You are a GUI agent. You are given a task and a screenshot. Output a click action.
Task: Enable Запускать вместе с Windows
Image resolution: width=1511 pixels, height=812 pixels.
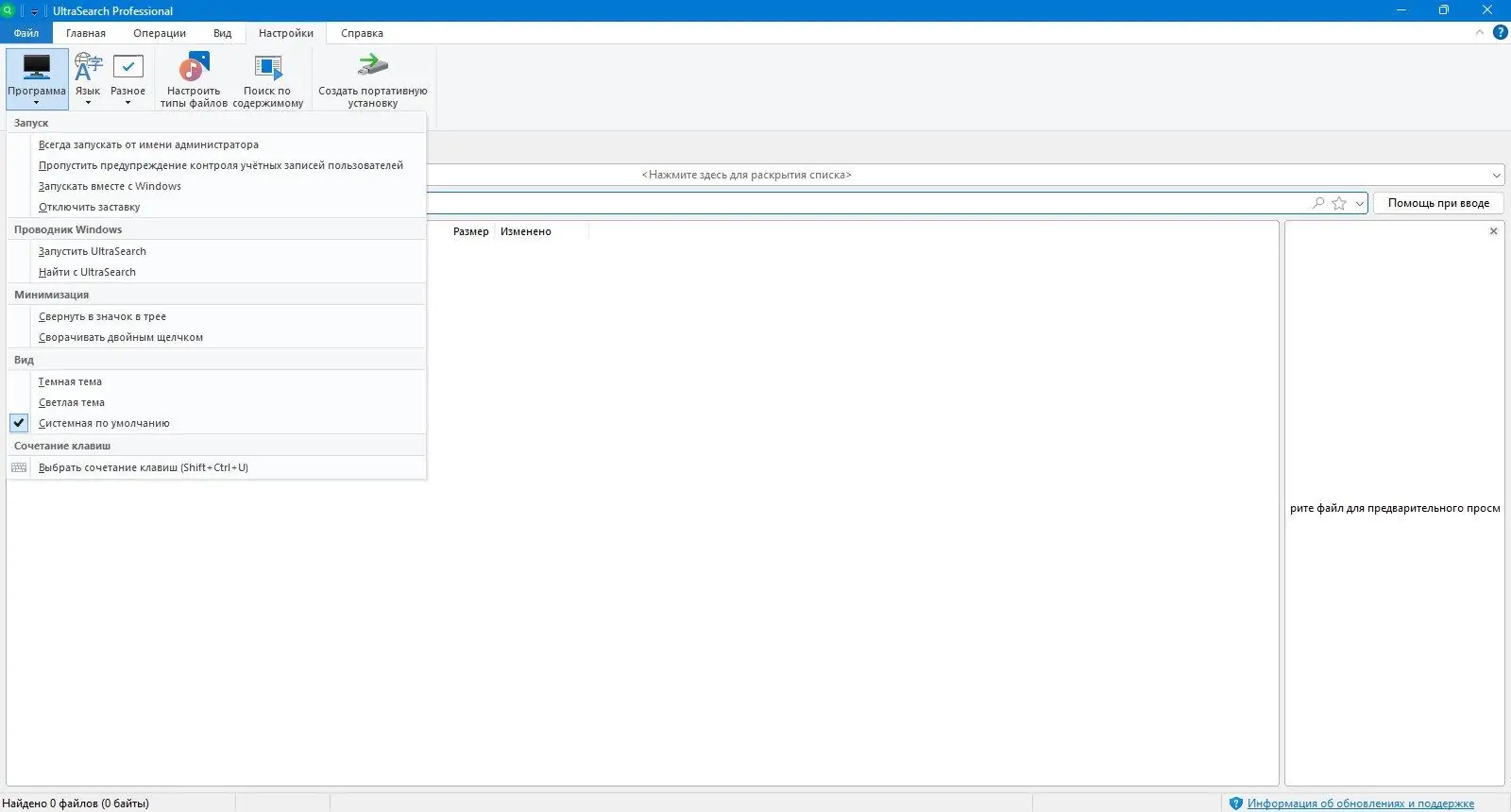point(216,186)
